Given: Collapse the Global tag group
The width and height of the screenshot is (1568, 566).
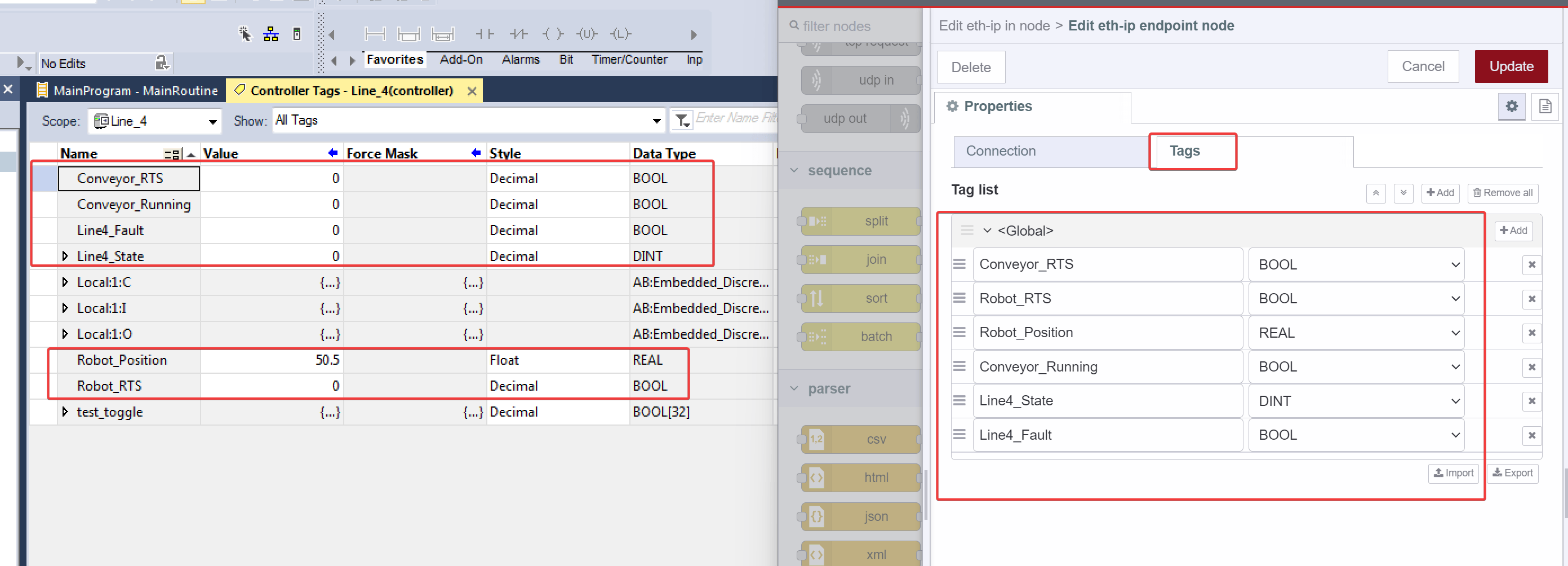Looking at the screenshot, I should 986,231.
